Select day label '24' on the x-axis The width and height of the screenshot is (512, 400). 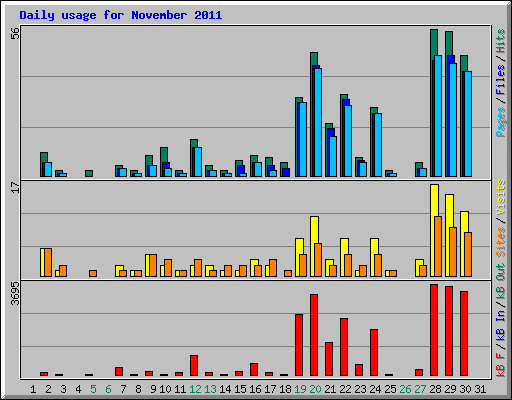click(375, 389)
